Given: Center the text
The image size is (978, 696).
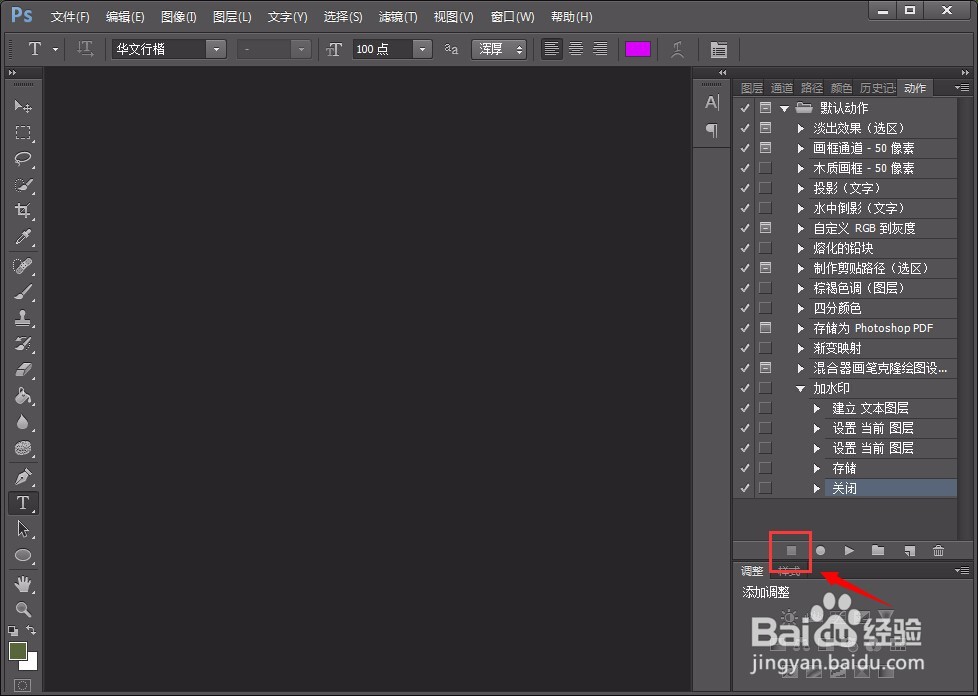Looking at the screenshot, I should (576, 49).
